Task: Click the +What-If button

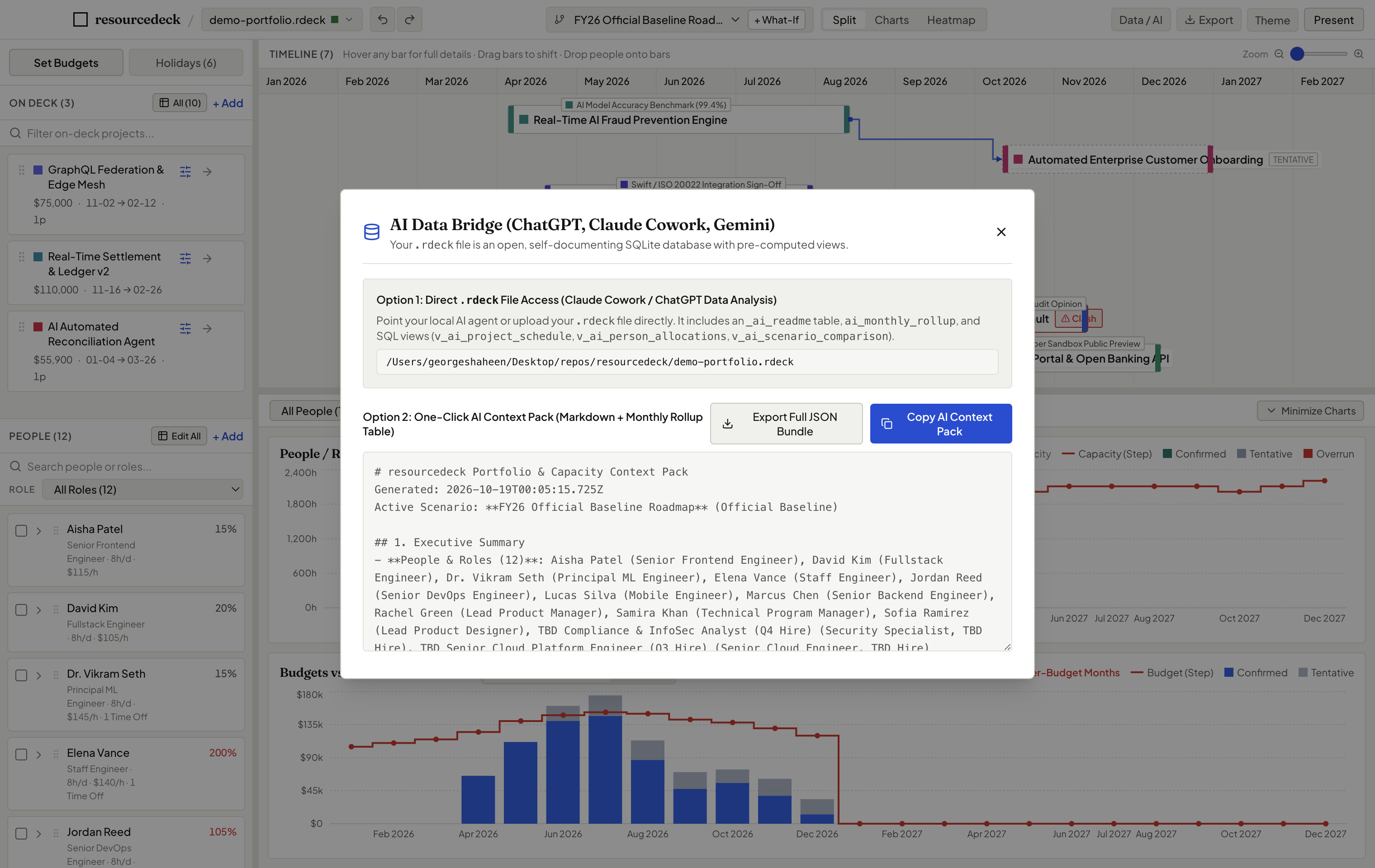Action: point(776,20)
